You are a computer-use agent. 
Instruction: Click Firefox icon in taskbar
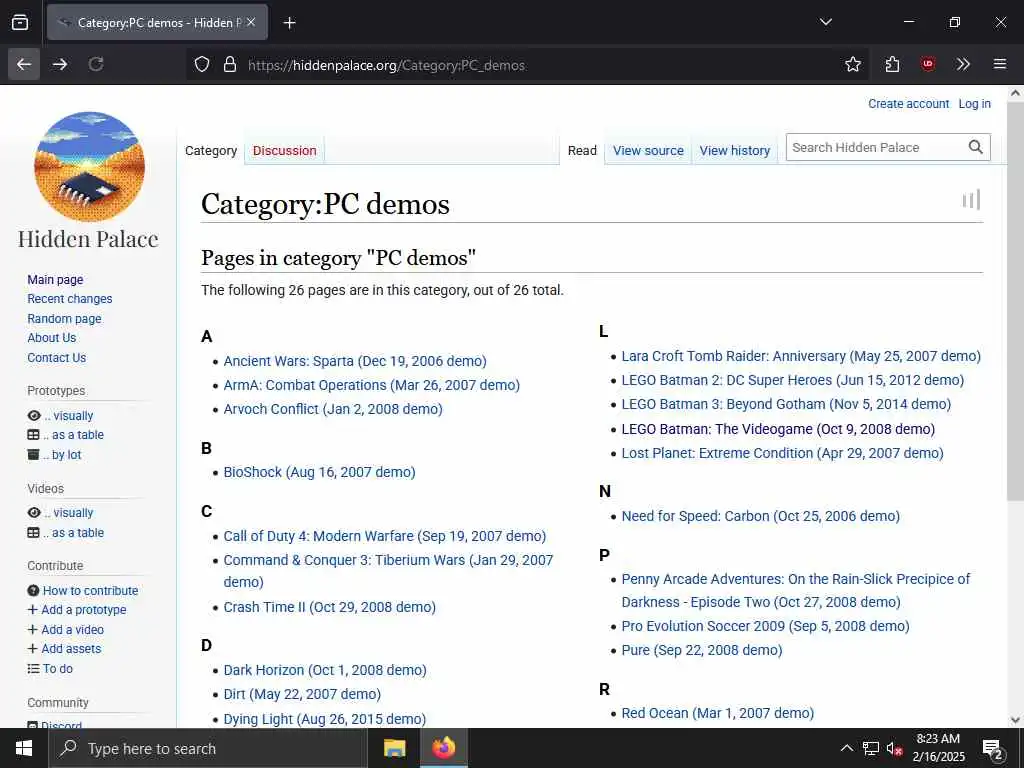pyautogui.click(x=443, y=748)
